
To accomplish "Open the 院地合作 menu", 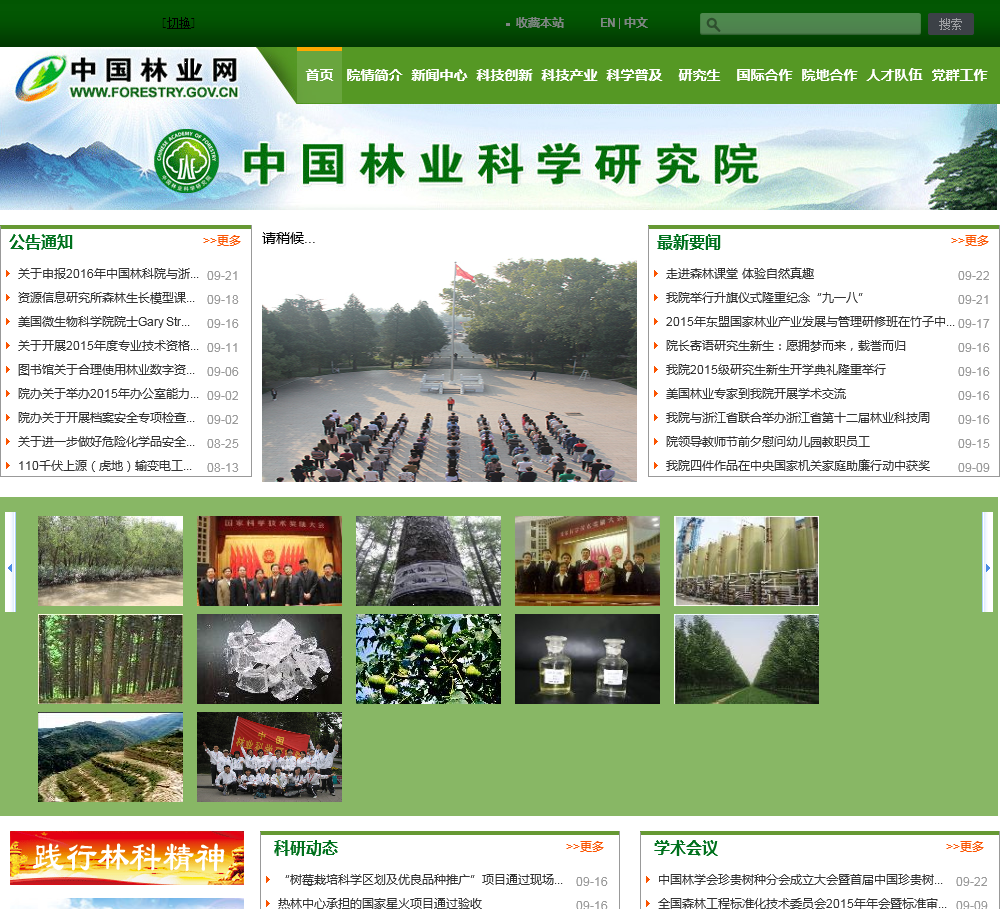I will [x=829, y=75].
